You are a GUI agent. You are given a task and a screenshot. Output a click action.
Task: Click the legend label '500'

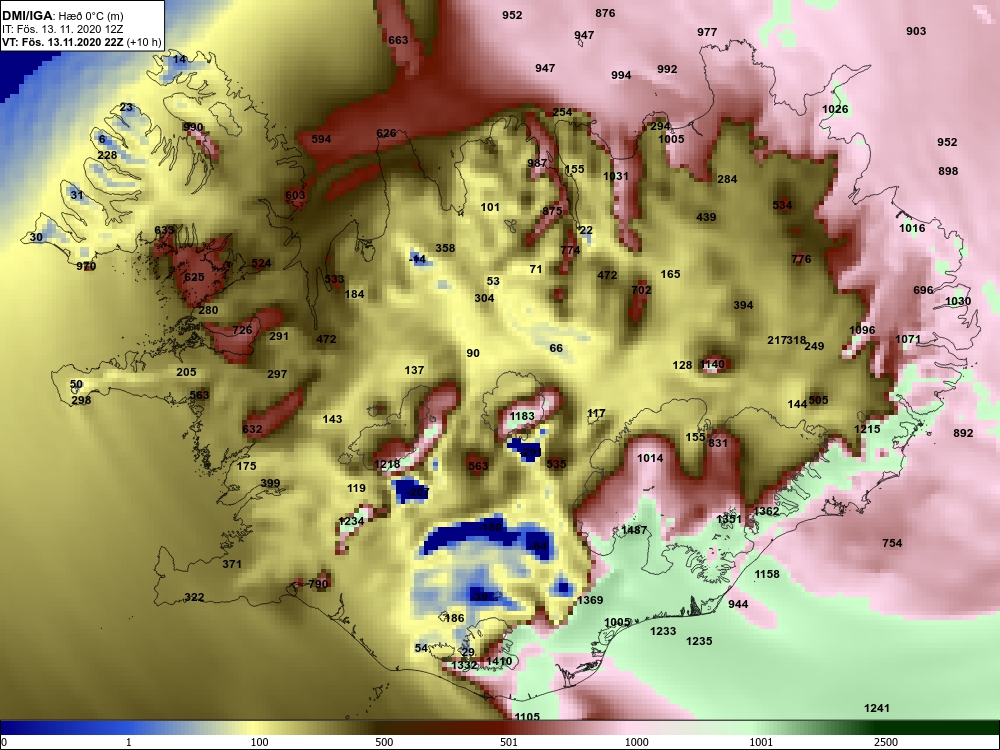(384, 742)
